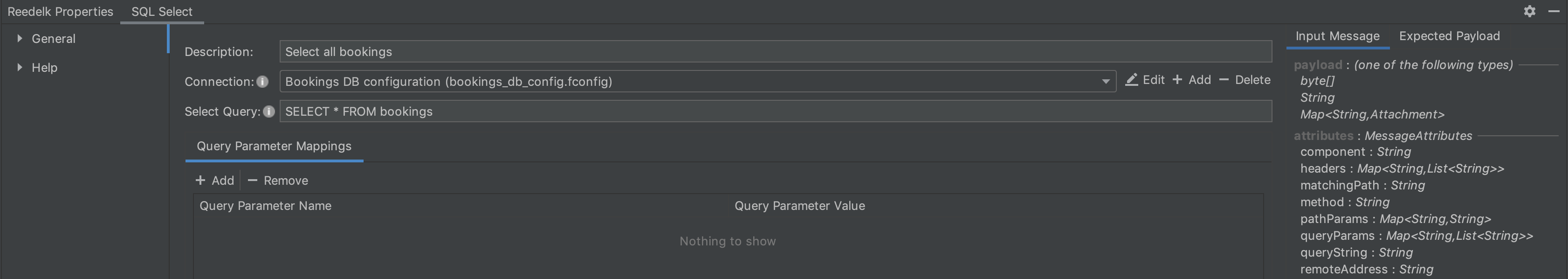
Task: Open the SQL Select tab
Action: pyautogui.click(x=162, y=12)
